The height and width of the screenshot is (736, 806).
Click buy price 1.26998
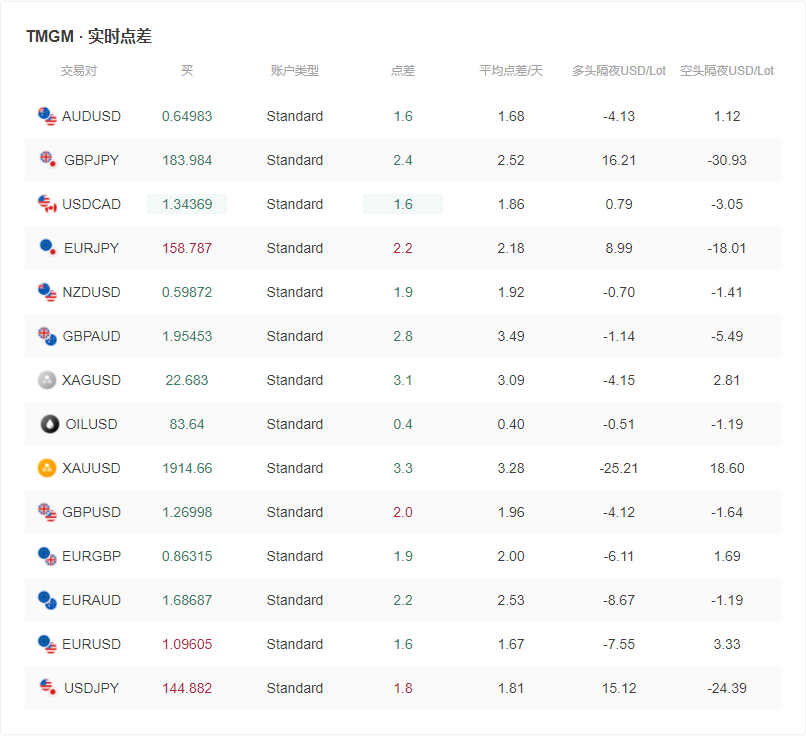187,512
